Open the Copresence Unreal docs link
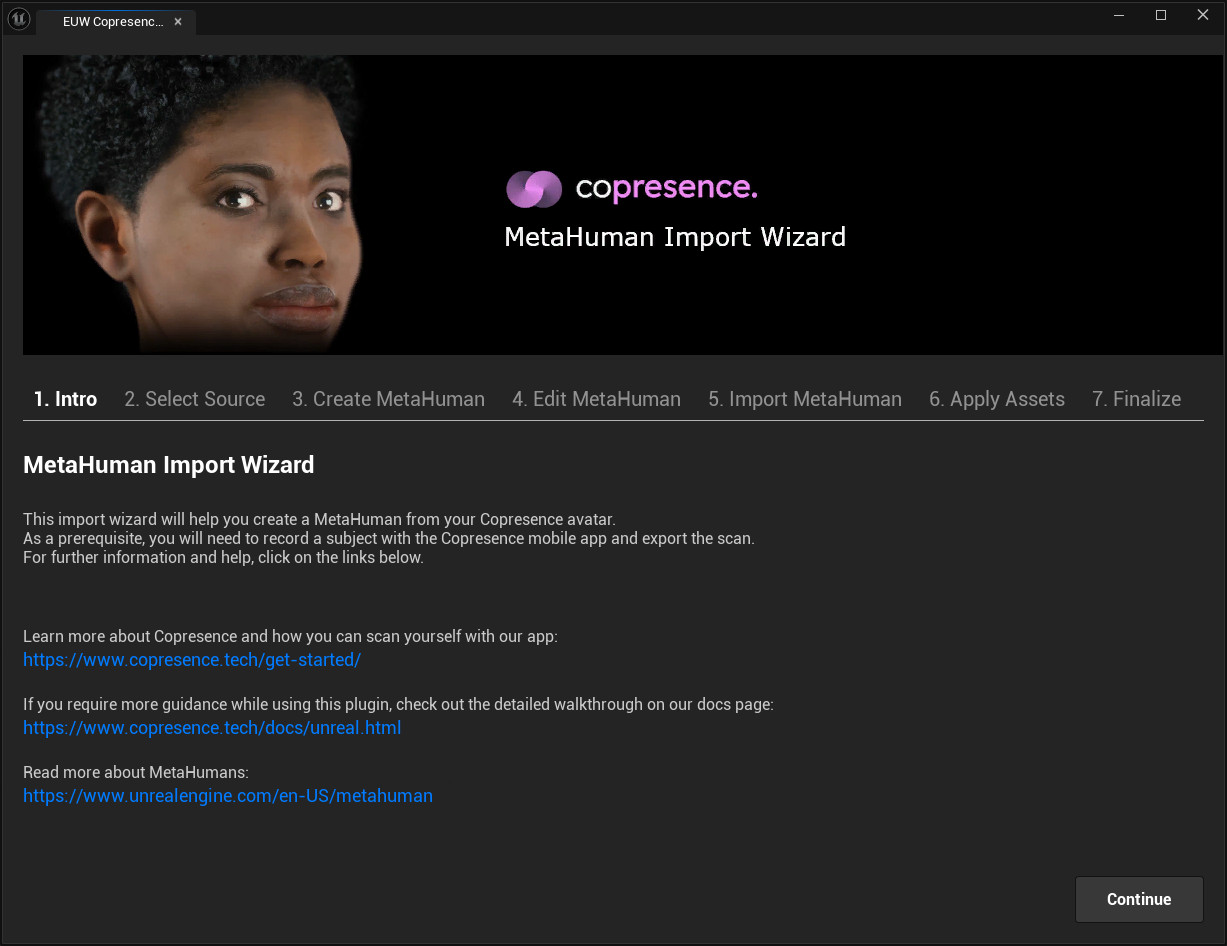The width and height of the screenshot is (1227, 946). click(x=212, y=728)
